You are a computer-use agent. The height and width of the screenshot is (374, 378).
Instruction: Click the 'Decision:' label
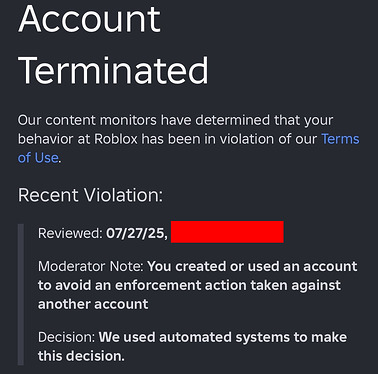(x=67, y=337)
